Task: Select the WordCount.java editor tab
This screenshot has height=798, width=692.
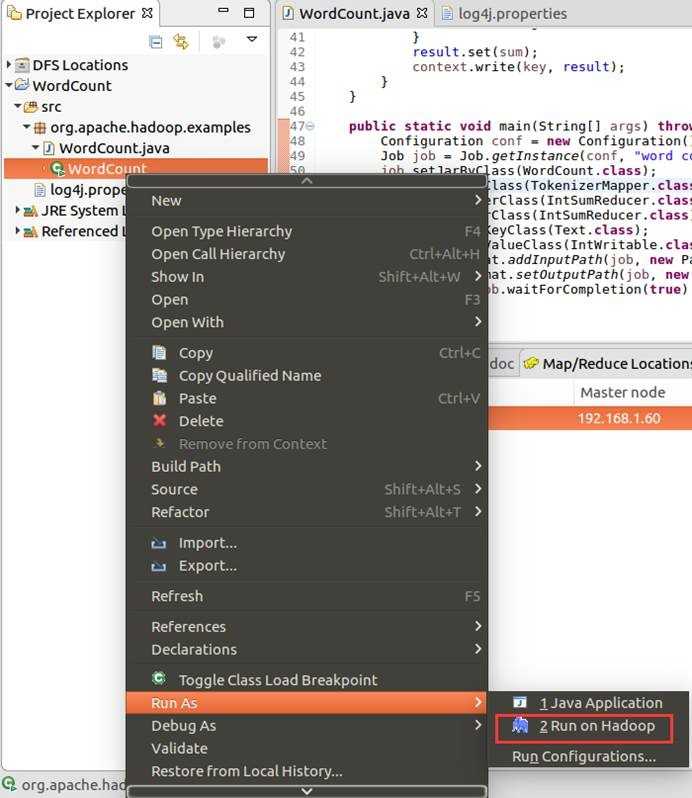Action: click(354, 14)
